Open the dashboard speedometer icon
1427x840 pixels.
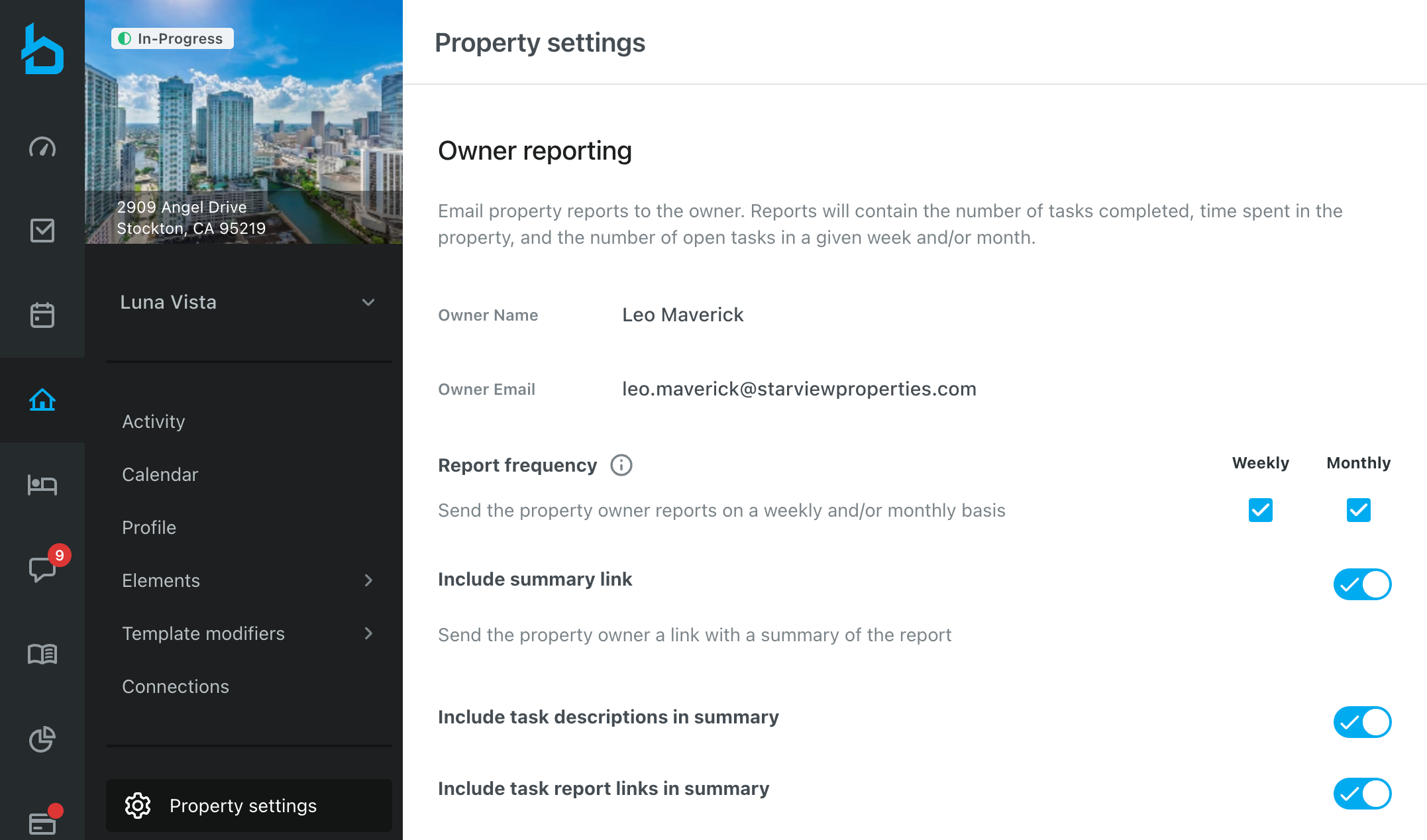[42, 146]
